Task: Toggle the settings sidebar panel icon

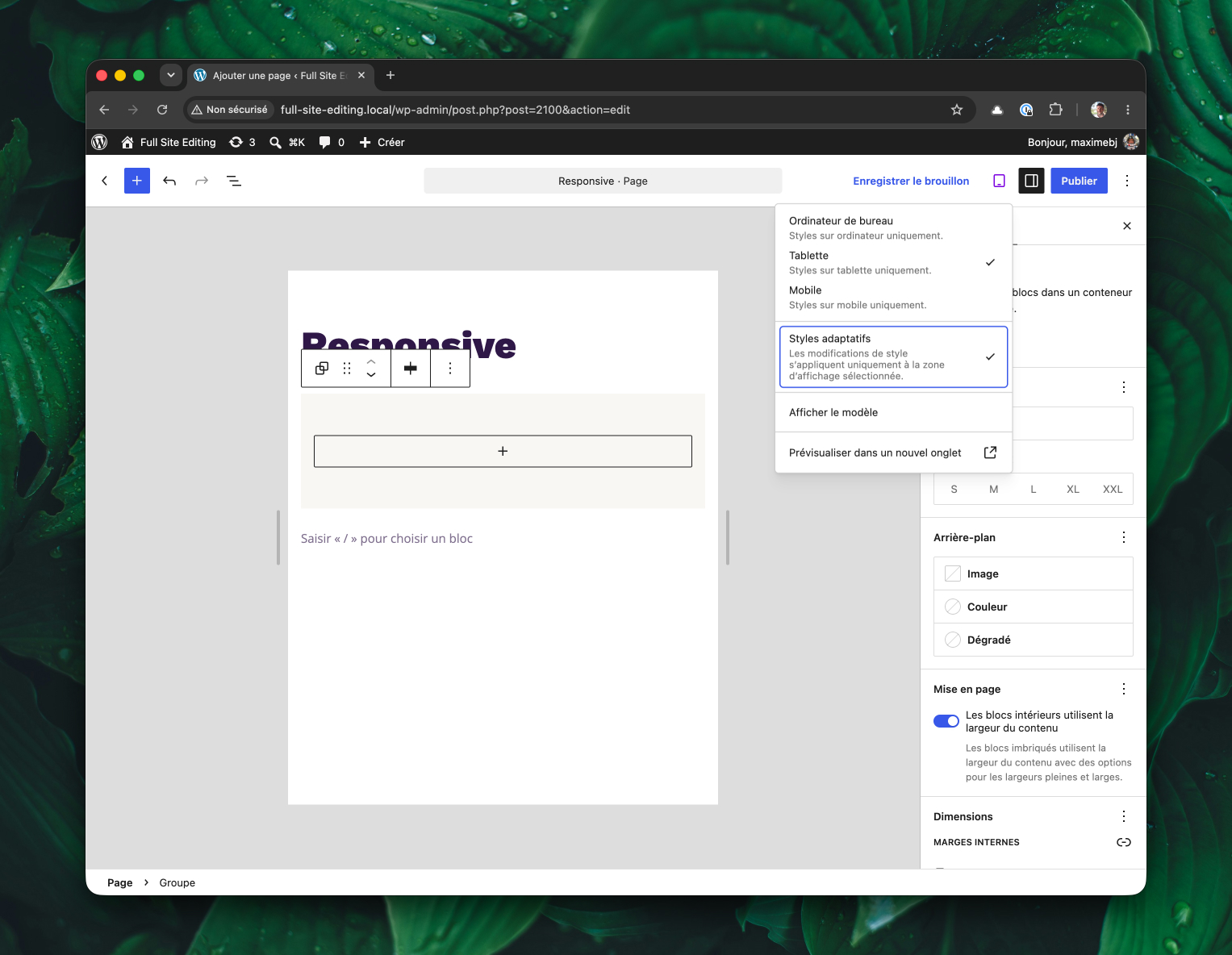Action: click(x=1031, y=181)
